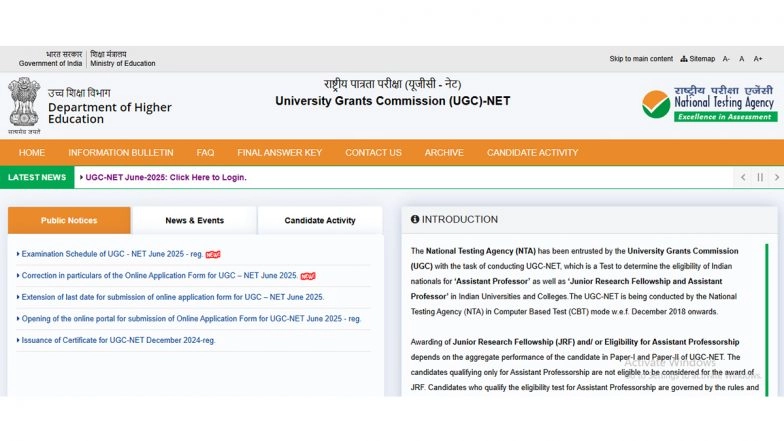This screenshot has width=784, height=441.
Task: Open Opening of the online portal notice
Action: point(191,318)
